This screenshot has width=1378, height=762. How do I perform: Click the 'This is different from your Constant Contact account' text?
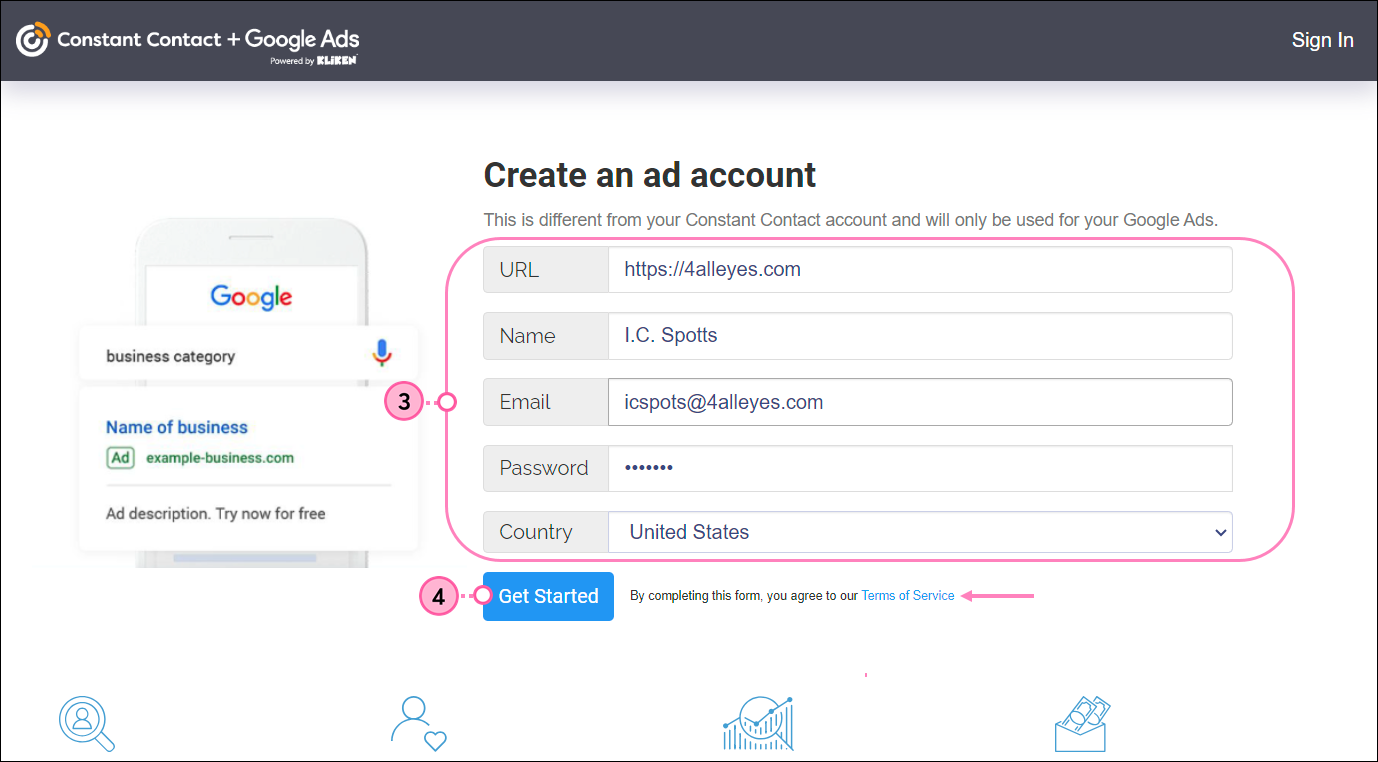pos(851,220)
